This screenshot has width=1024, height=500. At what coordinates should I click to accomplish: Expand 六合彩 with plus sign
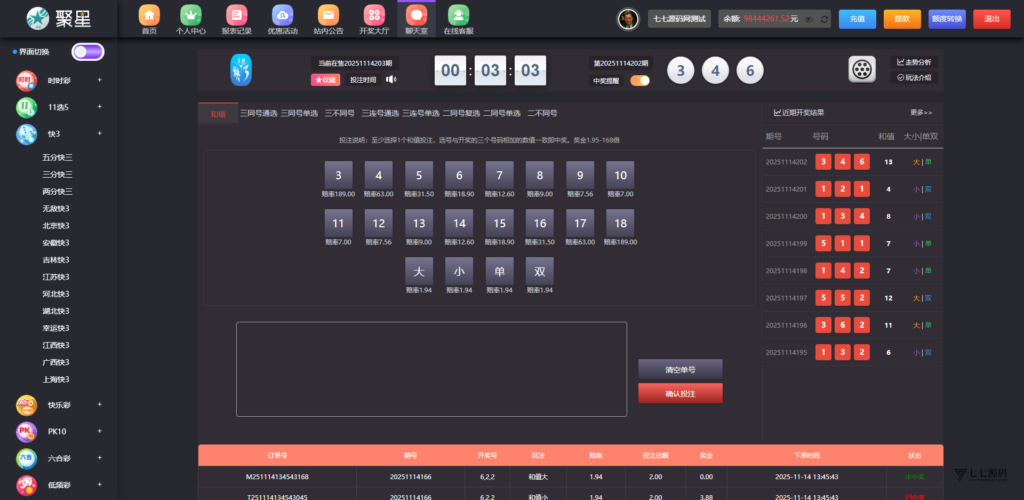pyautogui.click(x=100, y=458)
